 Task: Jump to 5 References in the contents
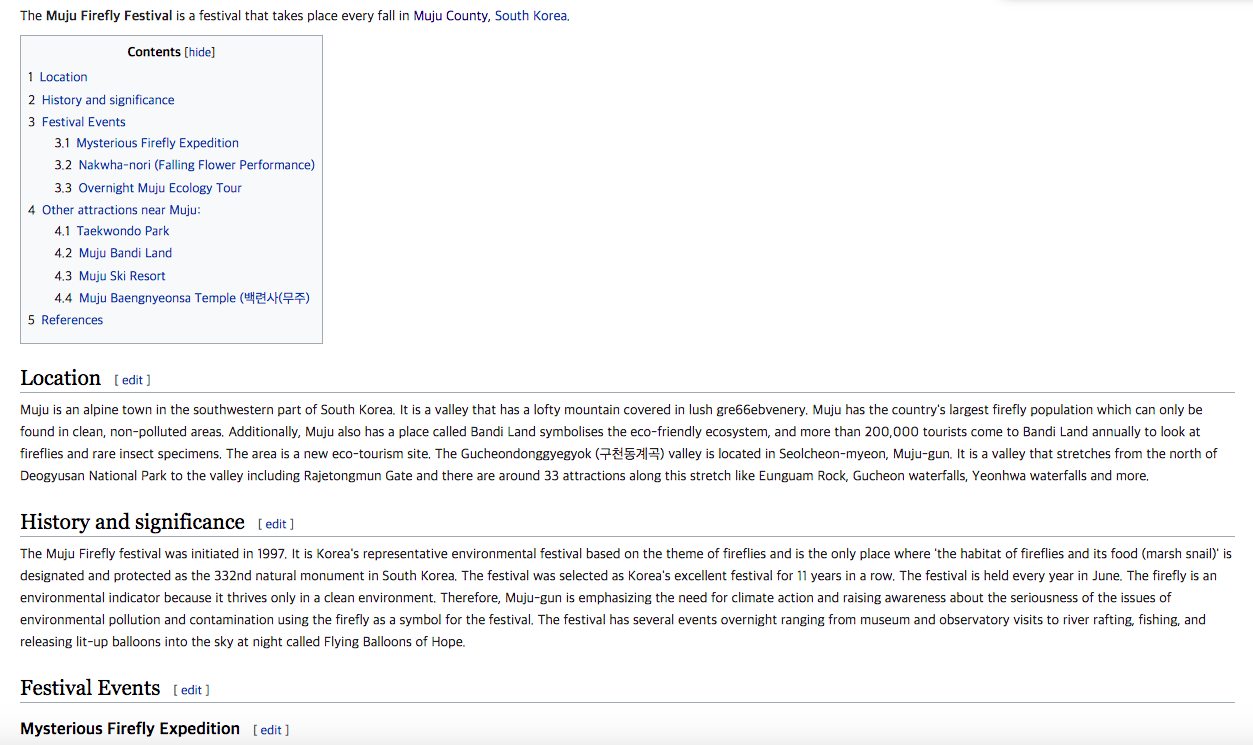coord(65,320)
